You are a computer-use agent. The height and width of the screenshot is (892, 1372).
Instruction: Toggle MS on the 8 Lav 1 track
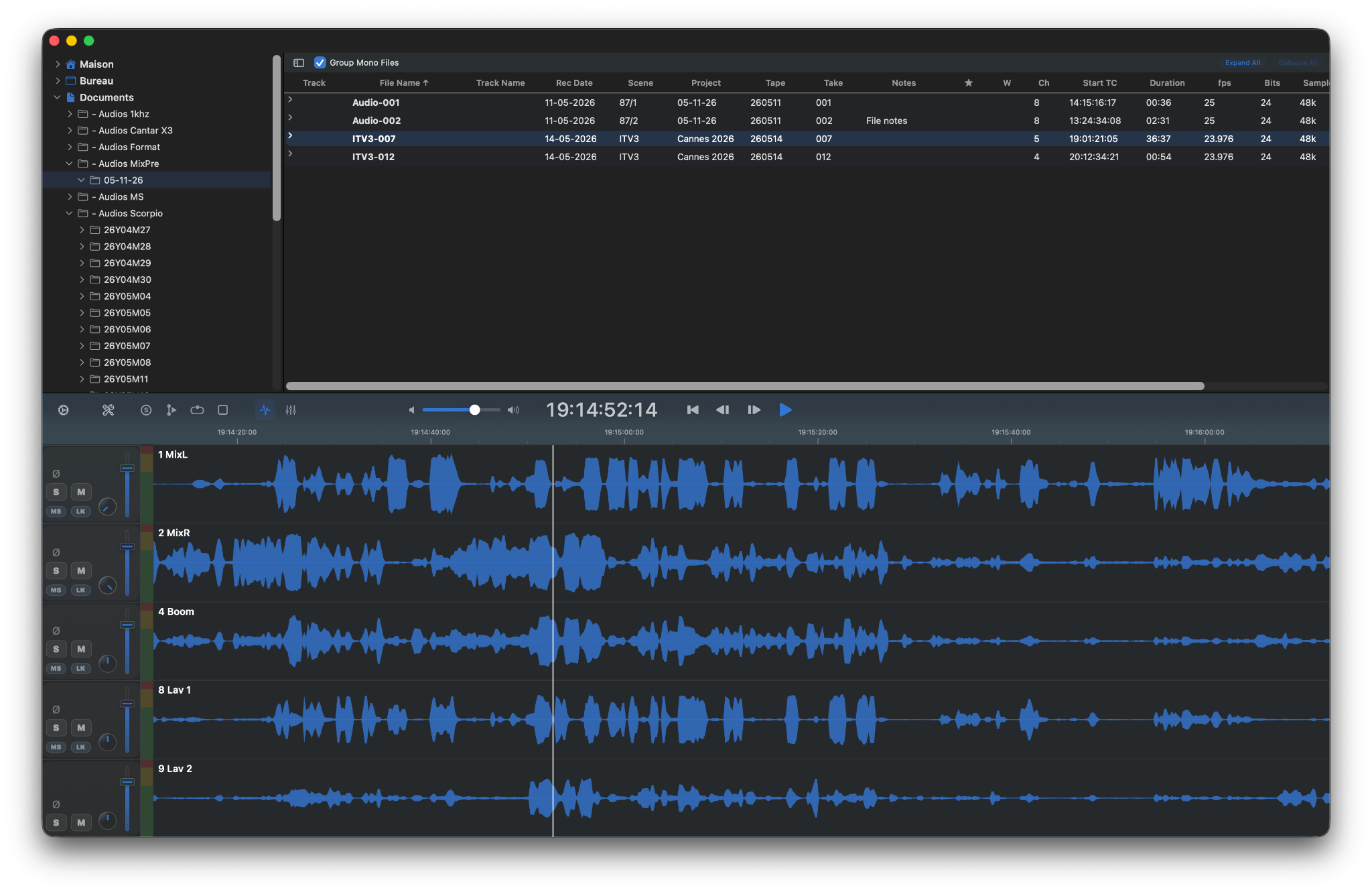coord(56,747)
